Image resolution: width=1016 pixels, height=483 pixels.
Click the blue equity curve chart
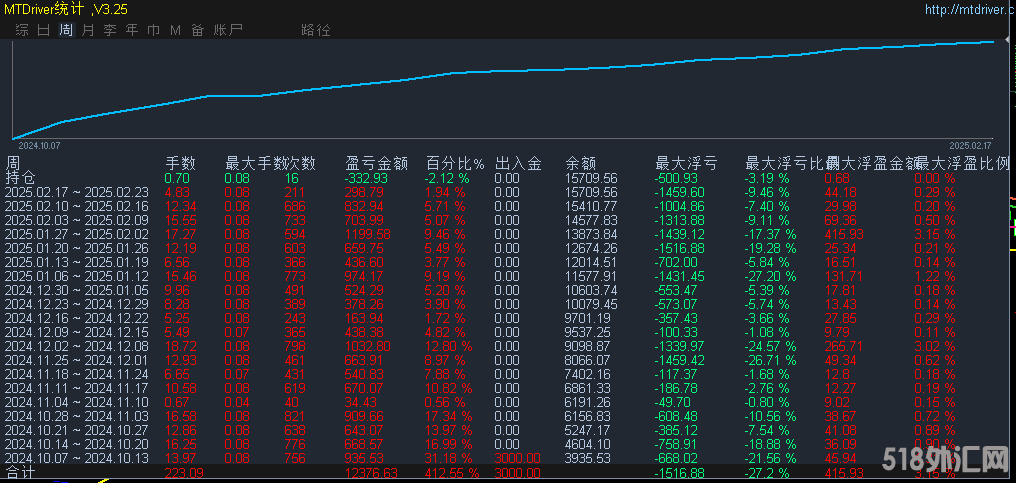pos(503,89)
